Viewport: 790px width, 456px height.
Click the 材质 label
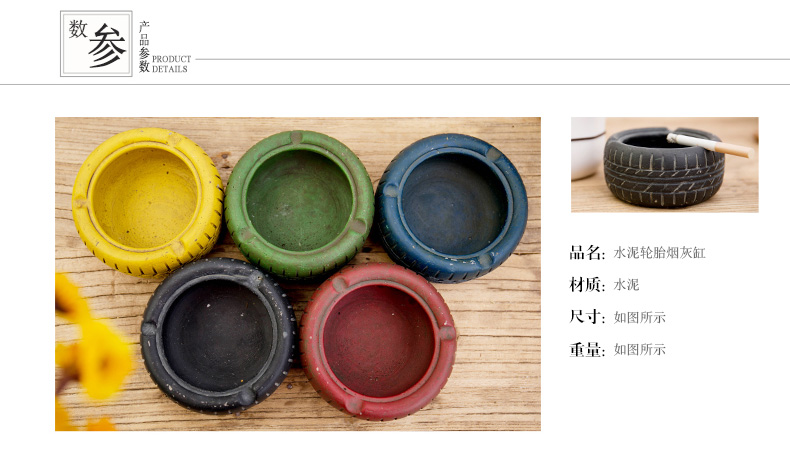click(587, 285)
